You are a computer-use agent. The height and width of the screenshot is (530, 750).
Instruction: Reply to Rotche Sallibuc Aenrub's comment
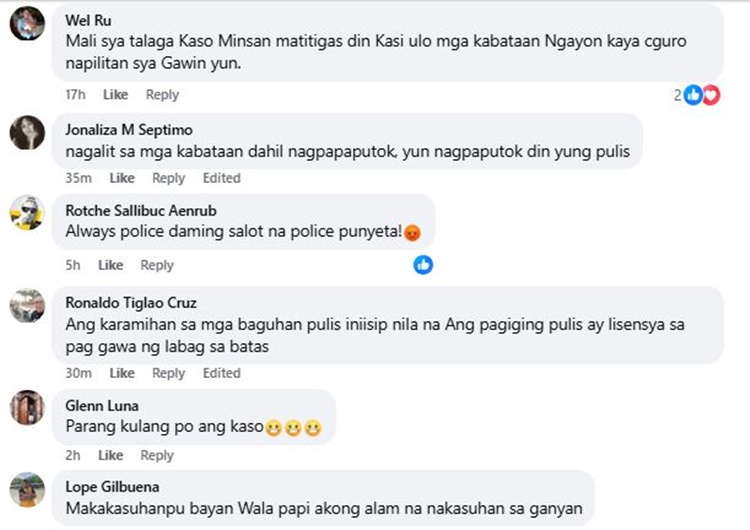[x=157, y=265]
